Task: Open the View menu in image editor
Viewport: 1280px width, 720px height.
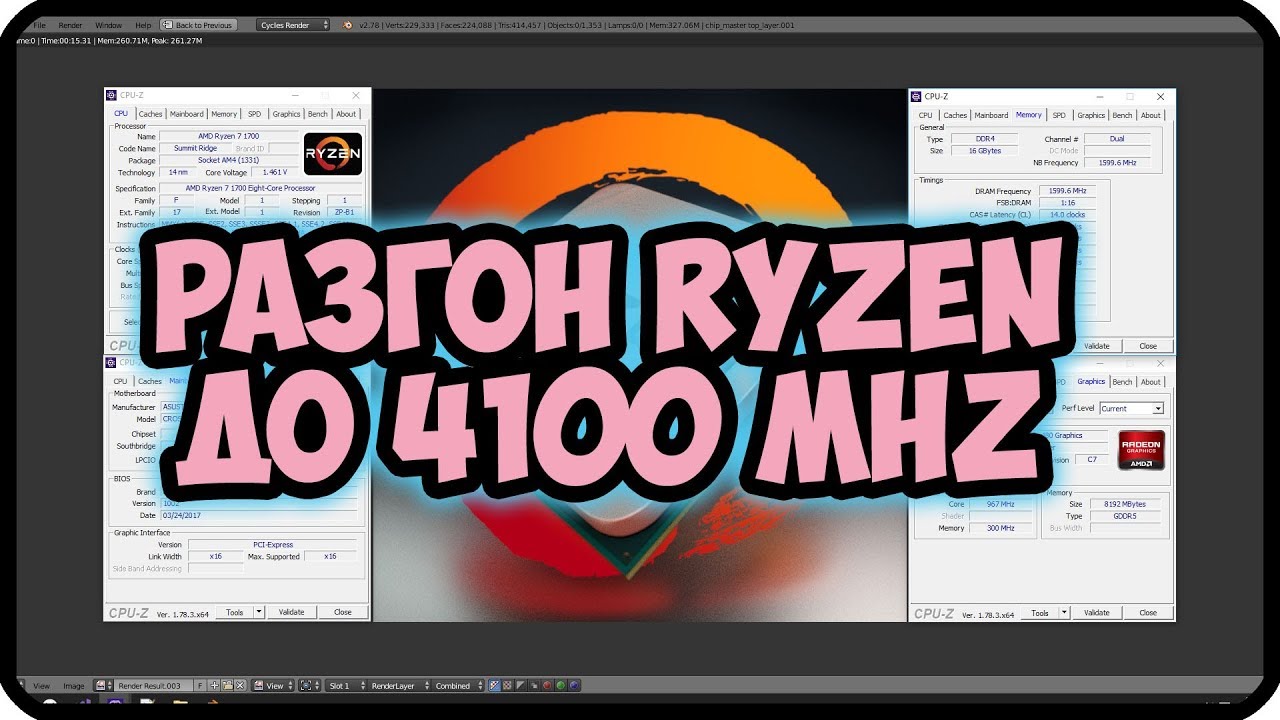Action: pyautogui.click(x=42, y=686)
